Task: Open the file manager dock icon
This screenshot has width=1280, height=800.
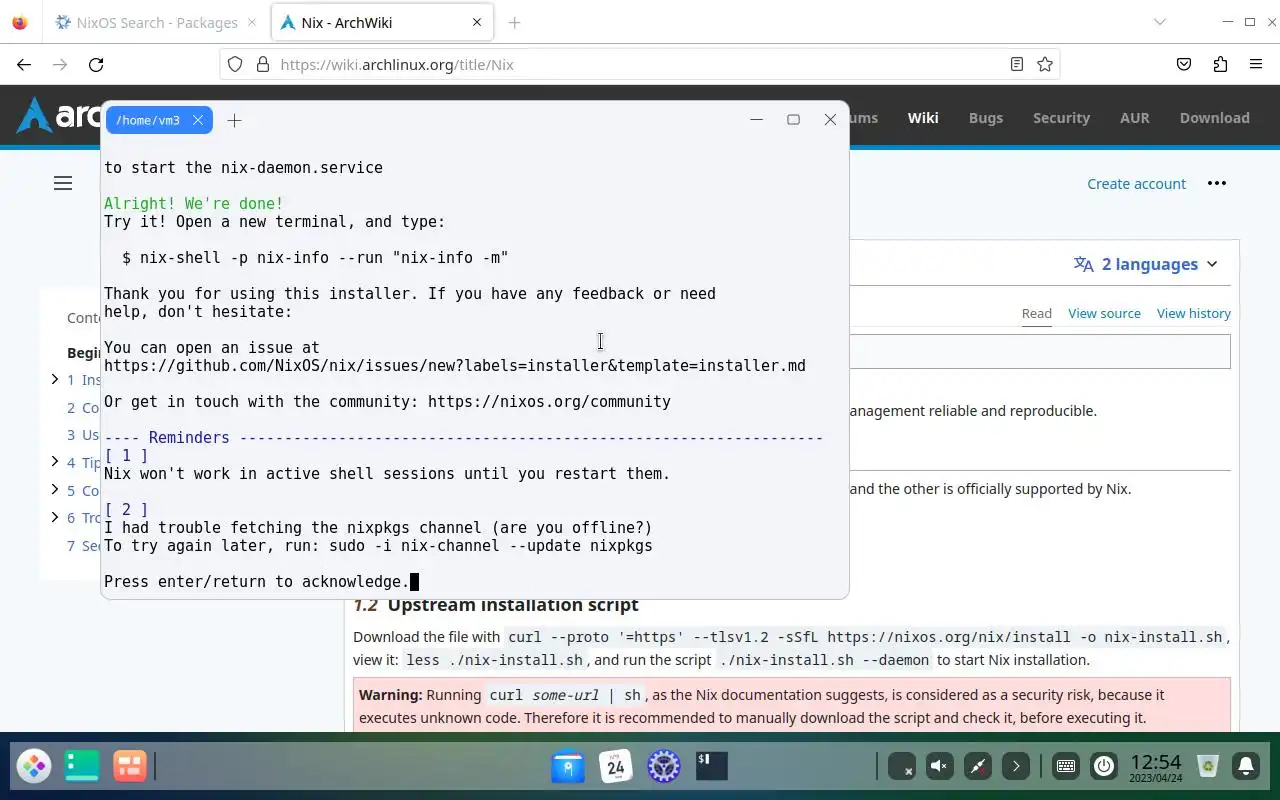Action: click(x=568, y=766)
